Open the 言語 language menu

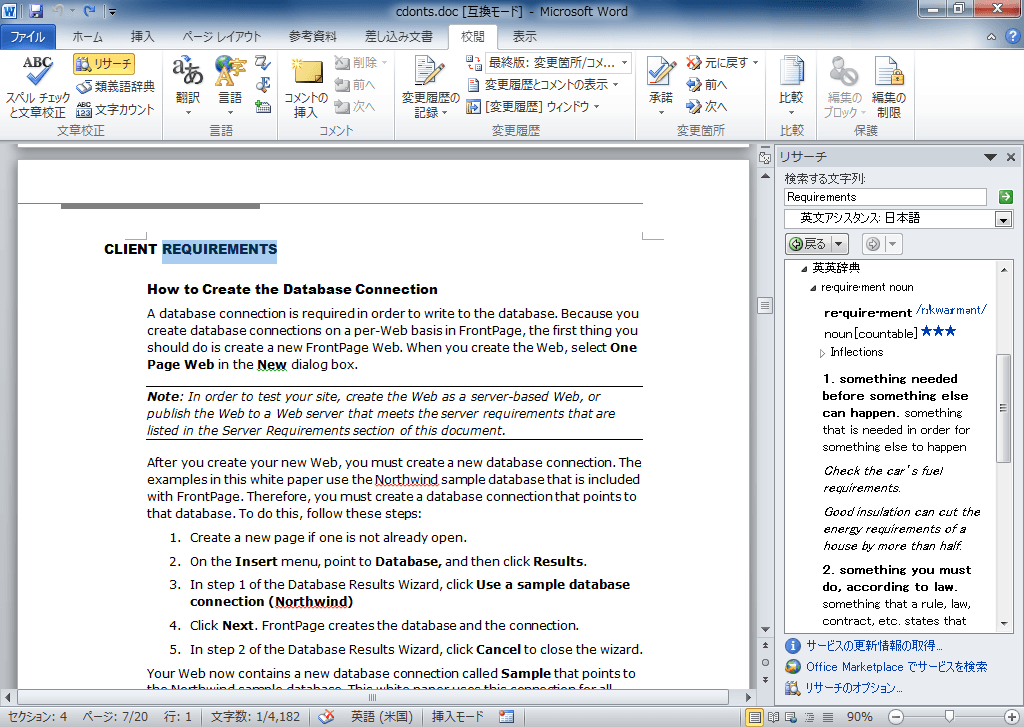[229, 88]
